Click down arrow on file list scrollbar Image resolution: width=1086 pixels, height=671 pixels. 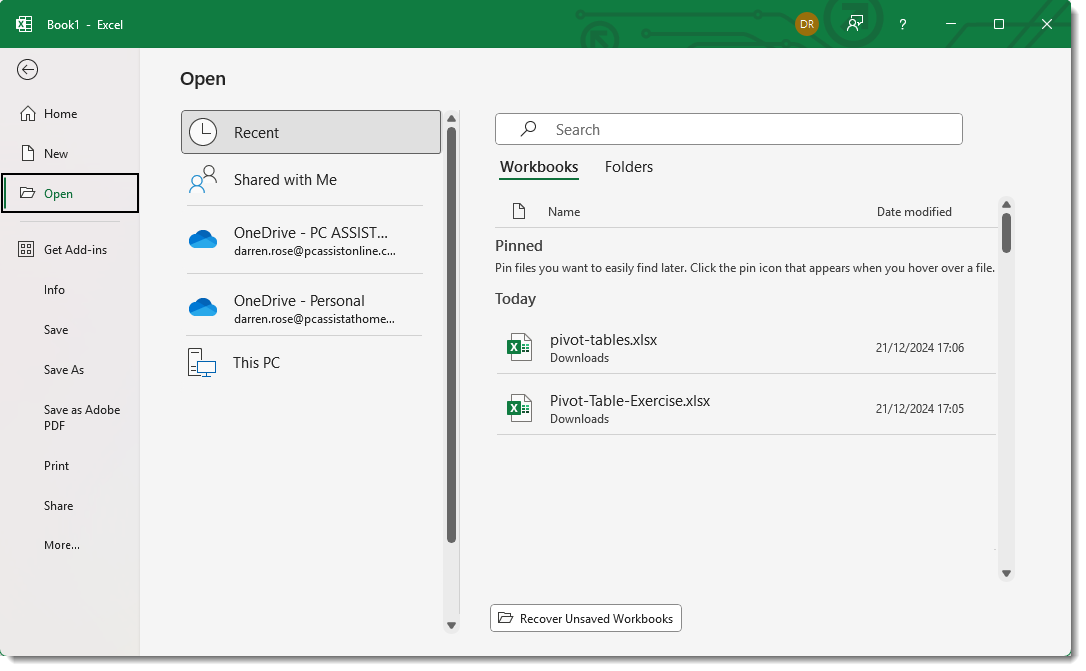[x=1007, y=573]
